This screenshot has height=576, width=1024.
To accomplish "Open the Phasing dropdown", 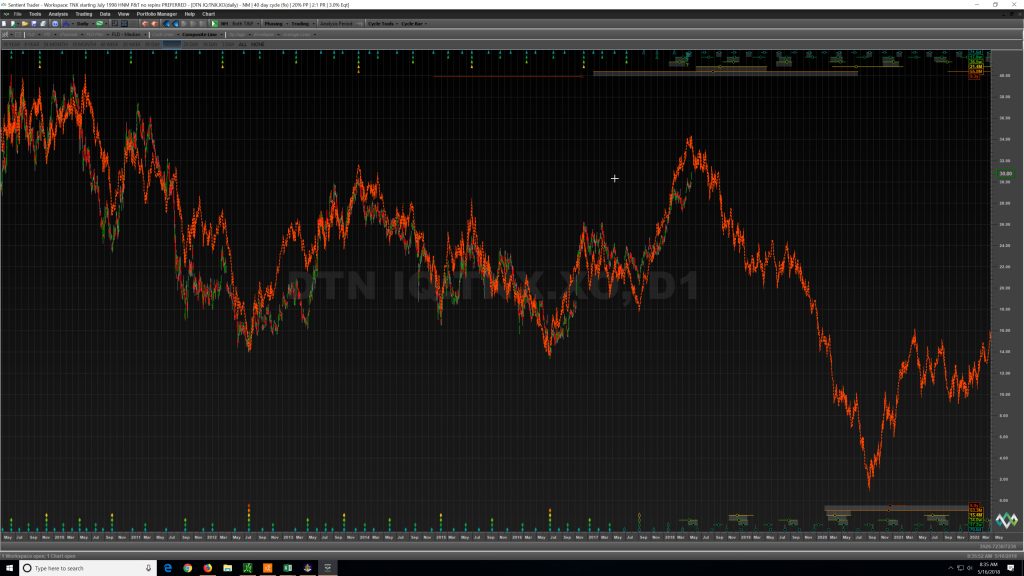I will point(275,24).
